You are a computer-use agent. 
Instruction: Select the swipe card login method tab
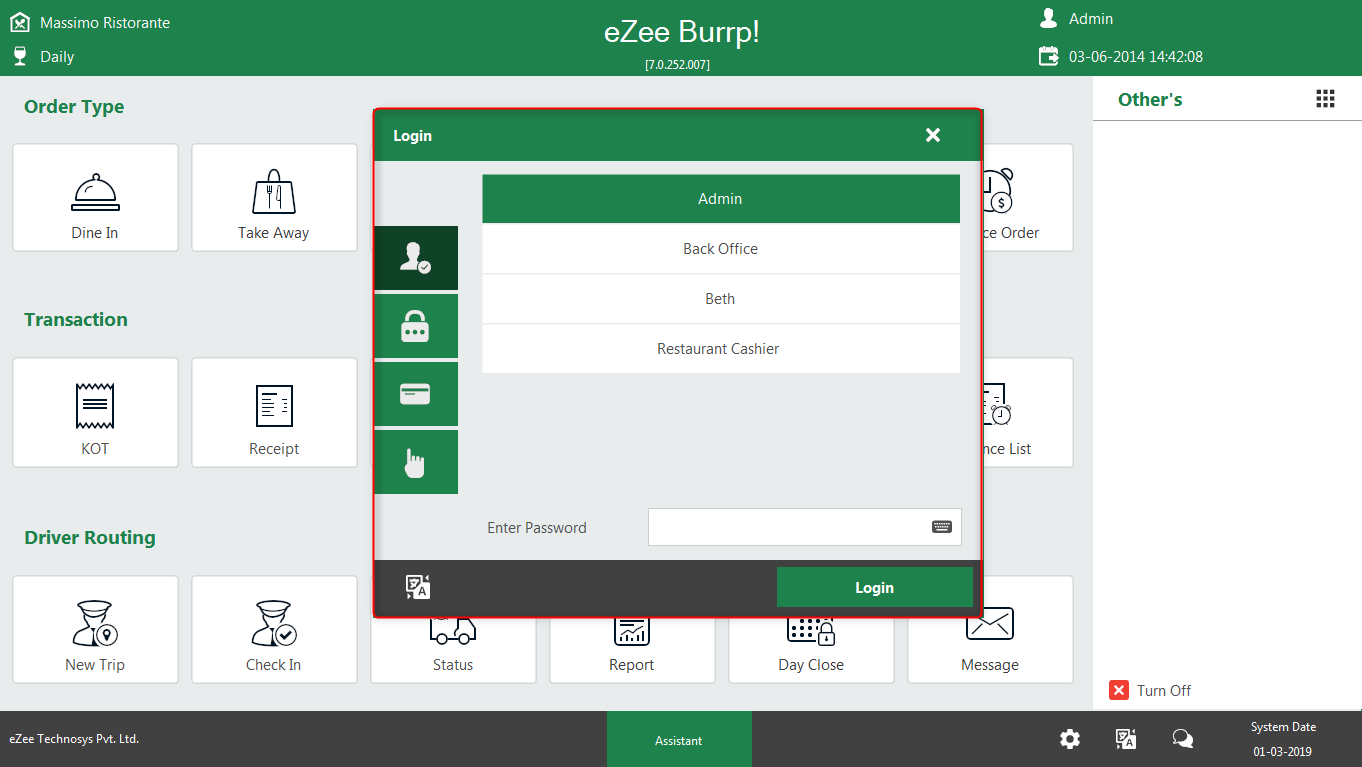tap(416, 394)
